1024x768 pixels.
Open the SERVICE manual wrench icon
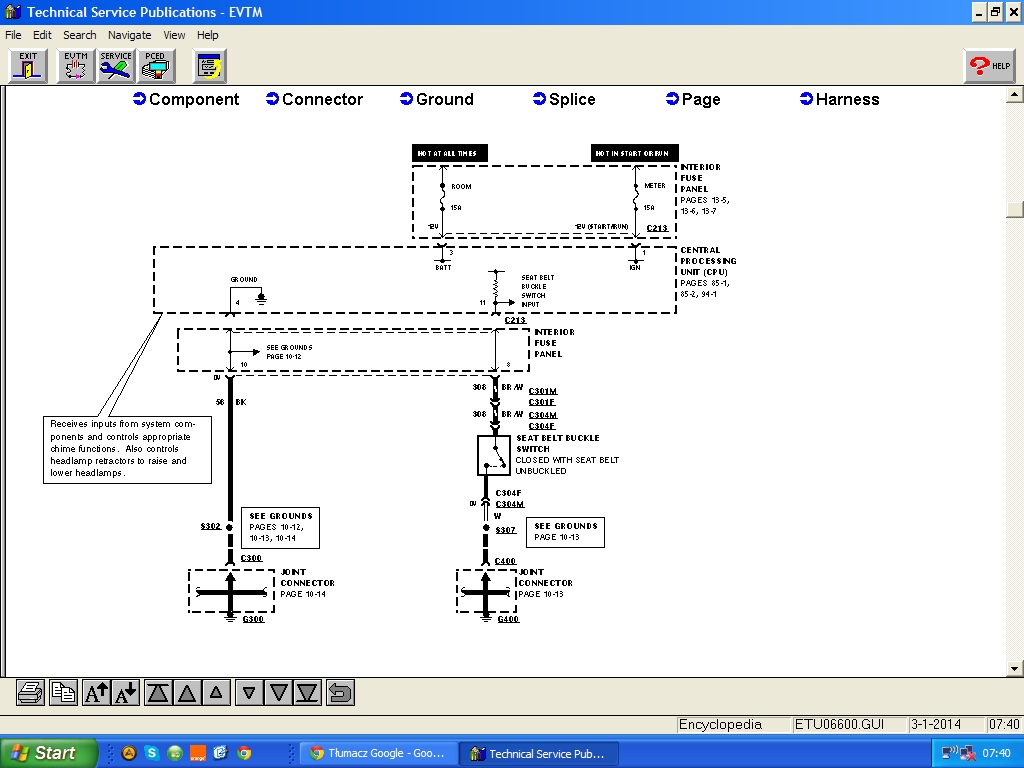point(116,66)
